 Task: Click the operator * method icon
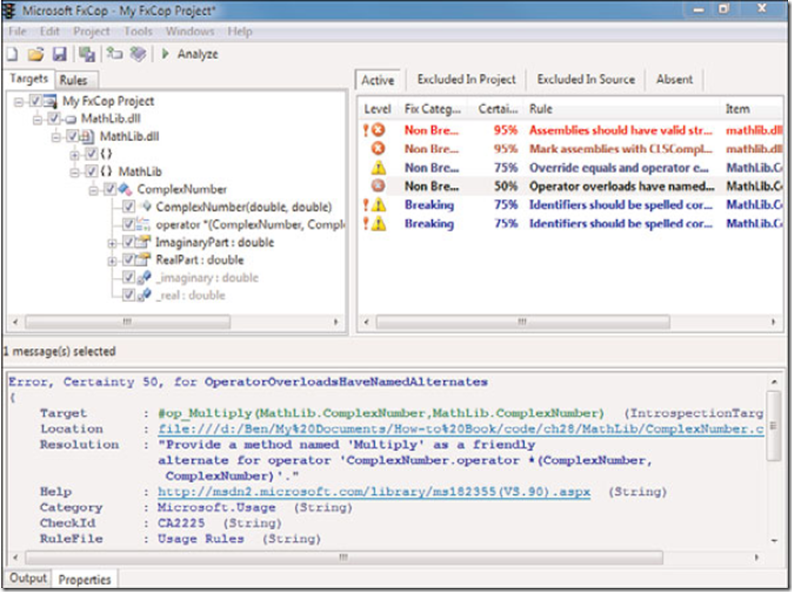click(143, 224)
